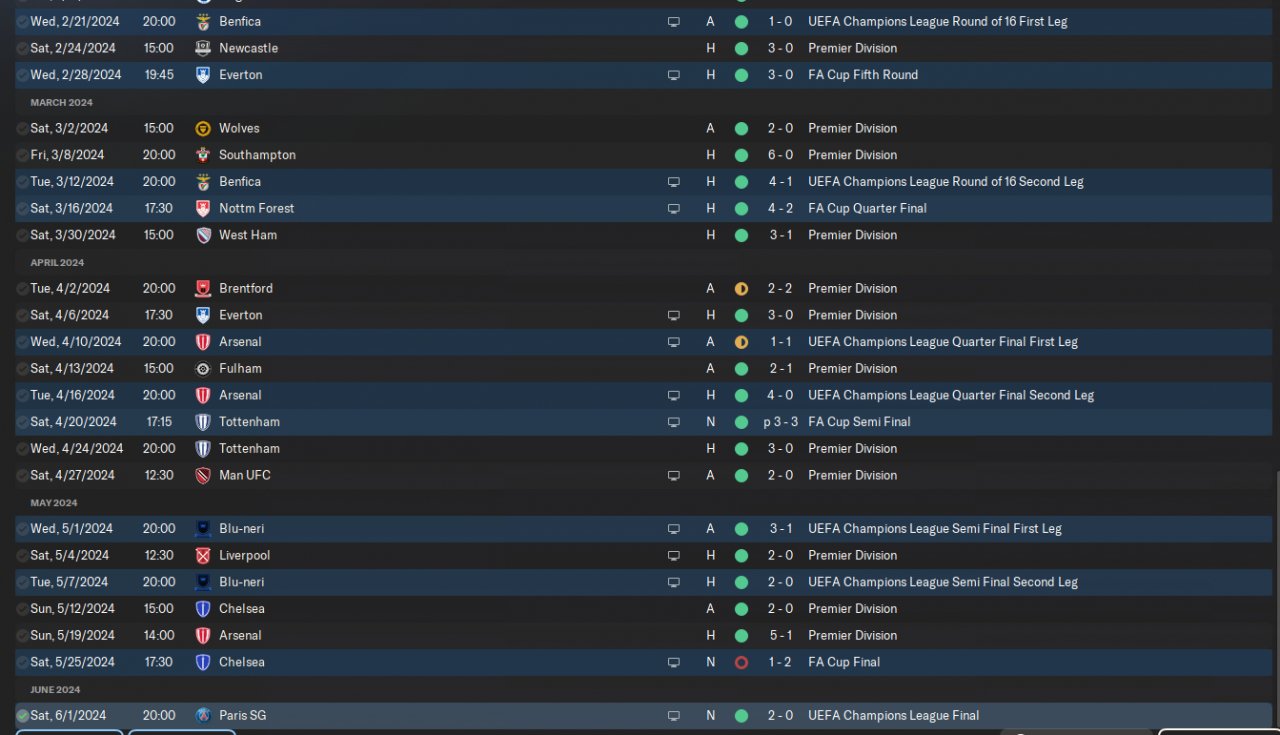Click the Man UFC club badge
This screenshot has height=735, width=1280.
(x=203, y=475)
